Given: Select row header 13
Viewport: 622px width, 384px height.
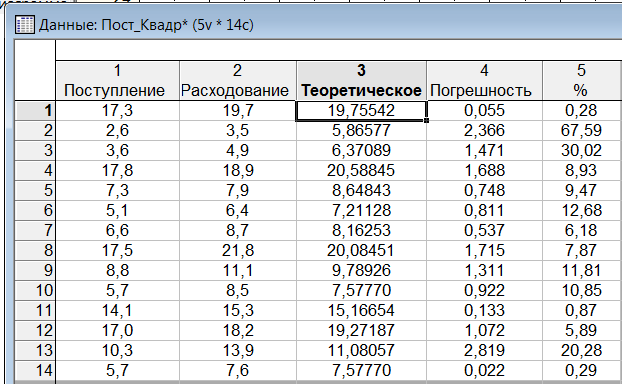Looking at the screenshot, I should pyautogui.click(x=35, y=351).
